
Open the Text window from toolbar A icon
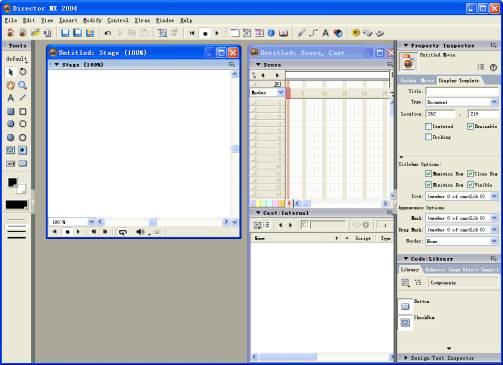click(x=325, y=33)
